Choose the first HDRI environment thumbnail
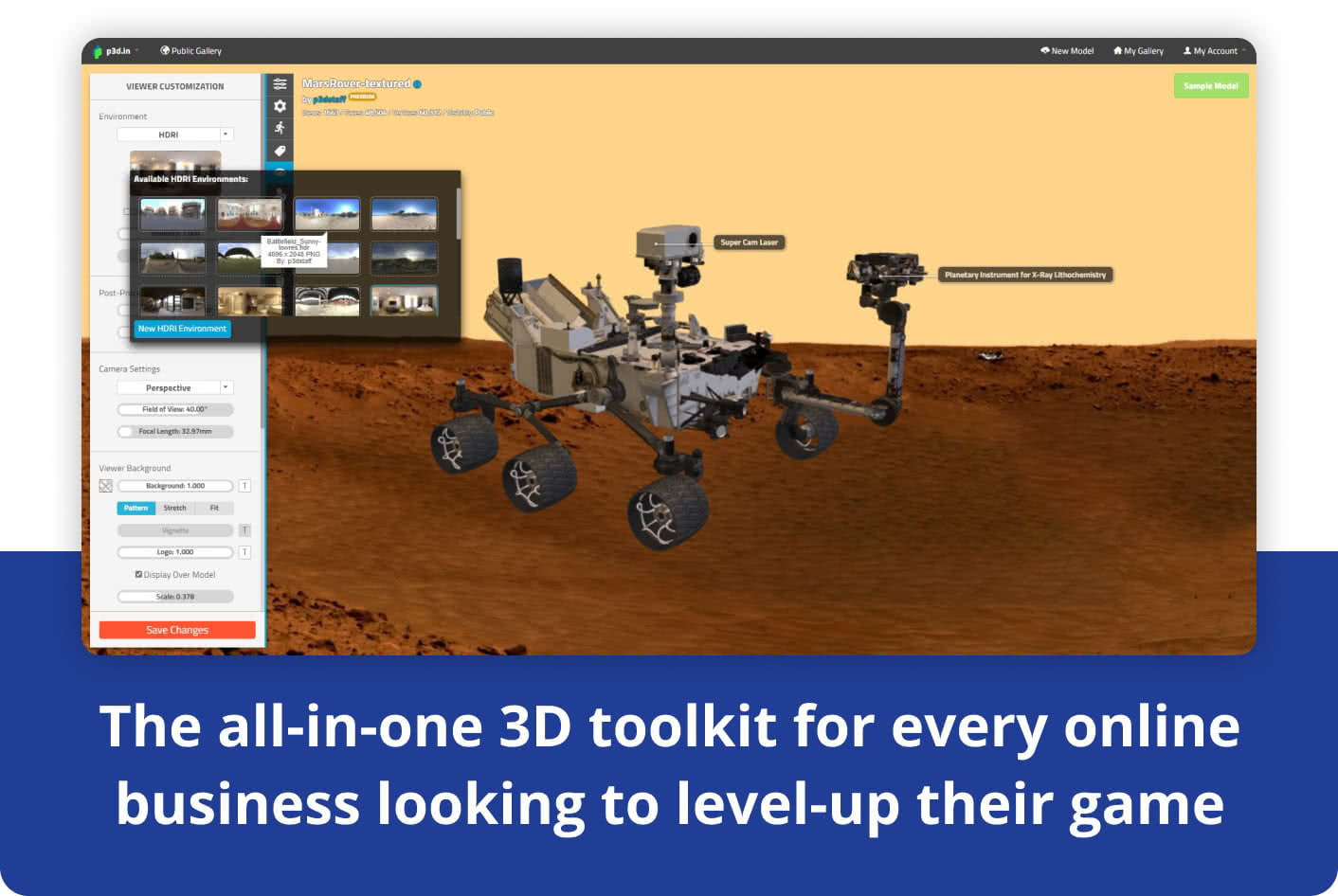Viewport: 1338px width, 896px height. click(x=172, y=214)
